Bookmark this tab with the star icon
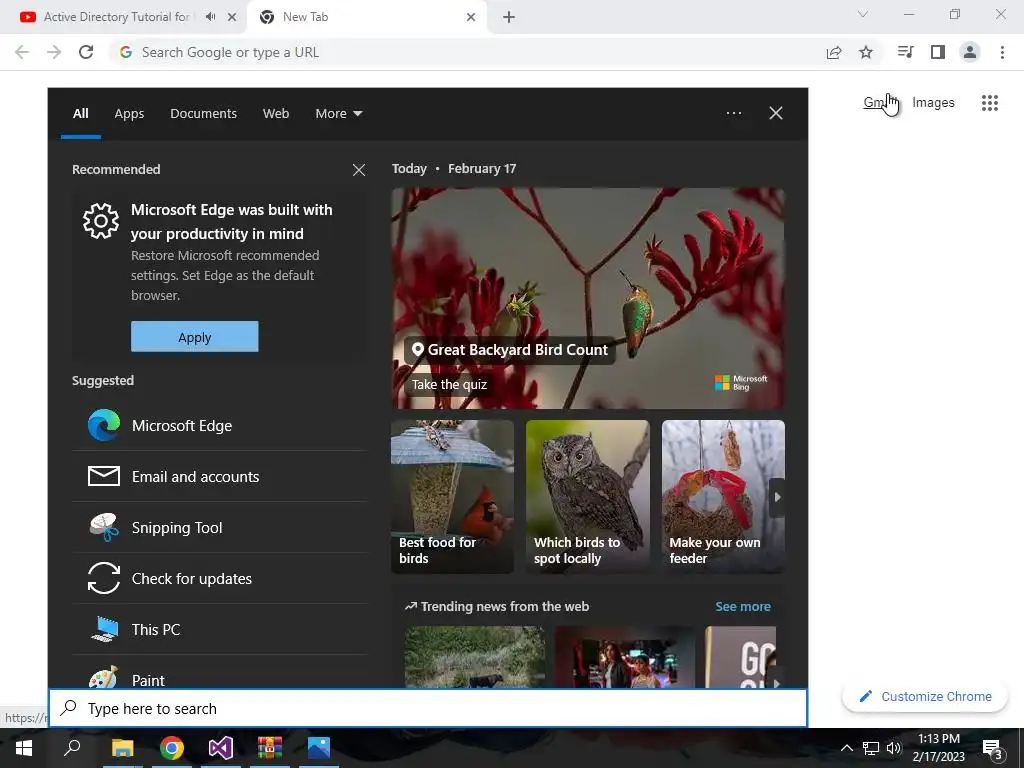Viewport: 1024px width, 768px height. coord(866,52)
